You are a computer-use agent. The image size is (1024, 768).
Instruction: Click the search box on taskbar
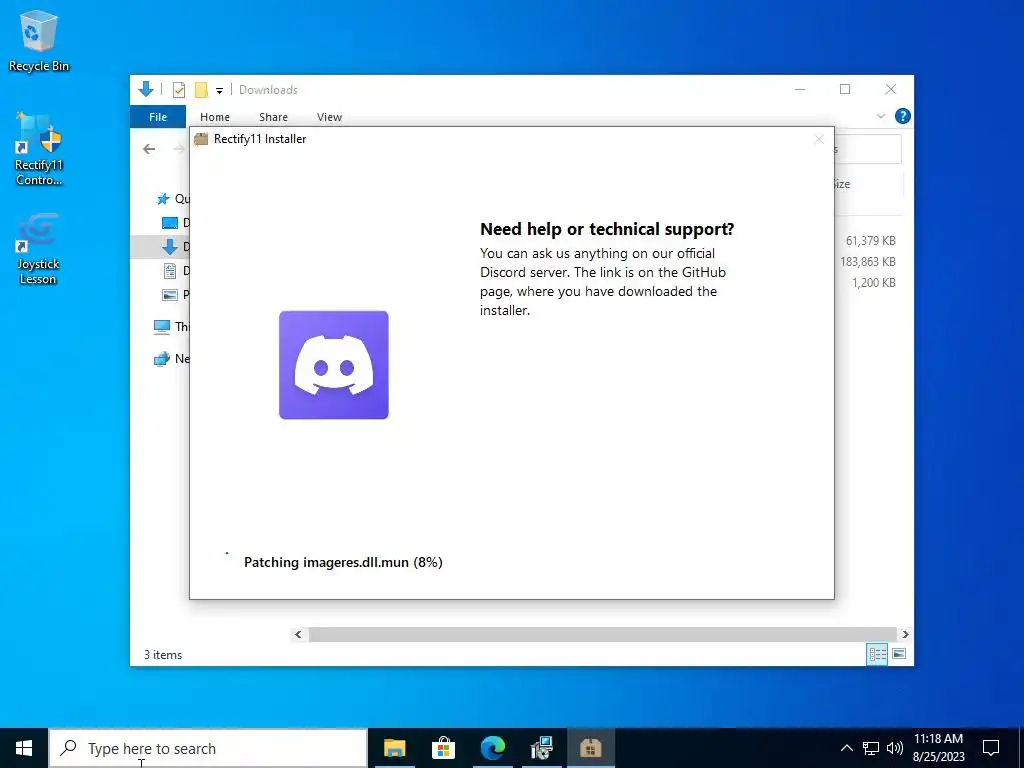click(x=208, y=748)
